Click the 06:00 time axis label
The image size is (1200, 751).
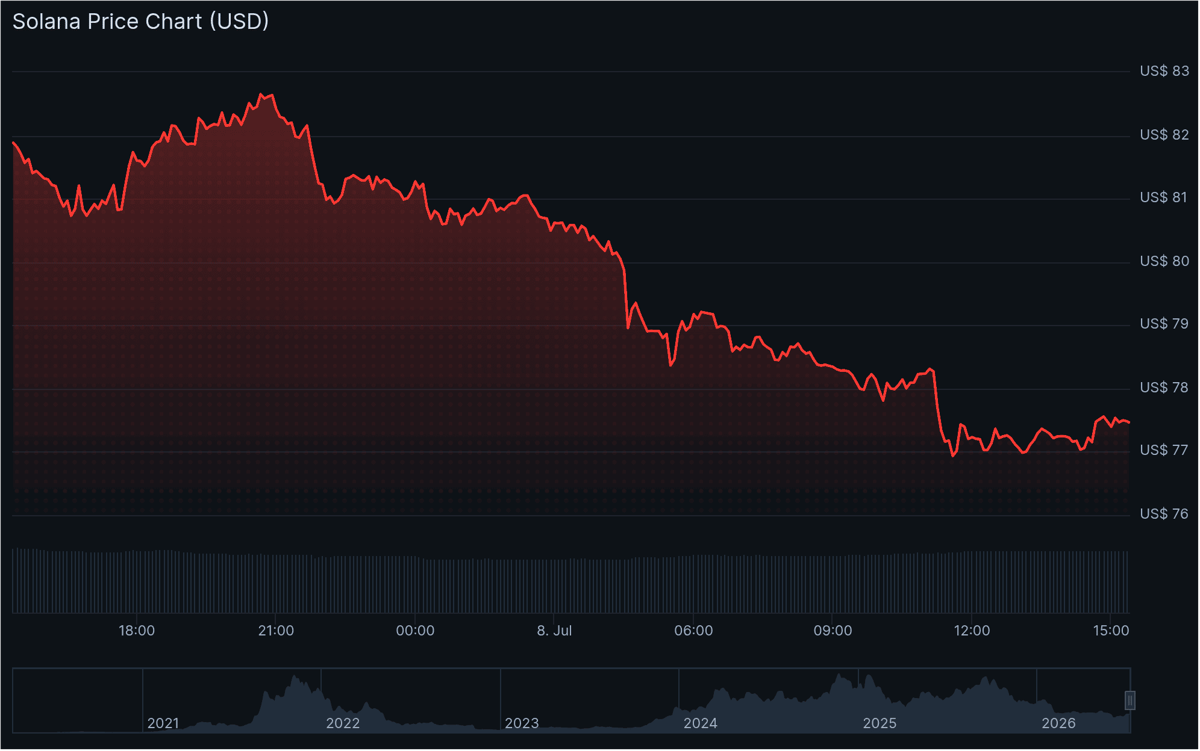click(694, 631)
